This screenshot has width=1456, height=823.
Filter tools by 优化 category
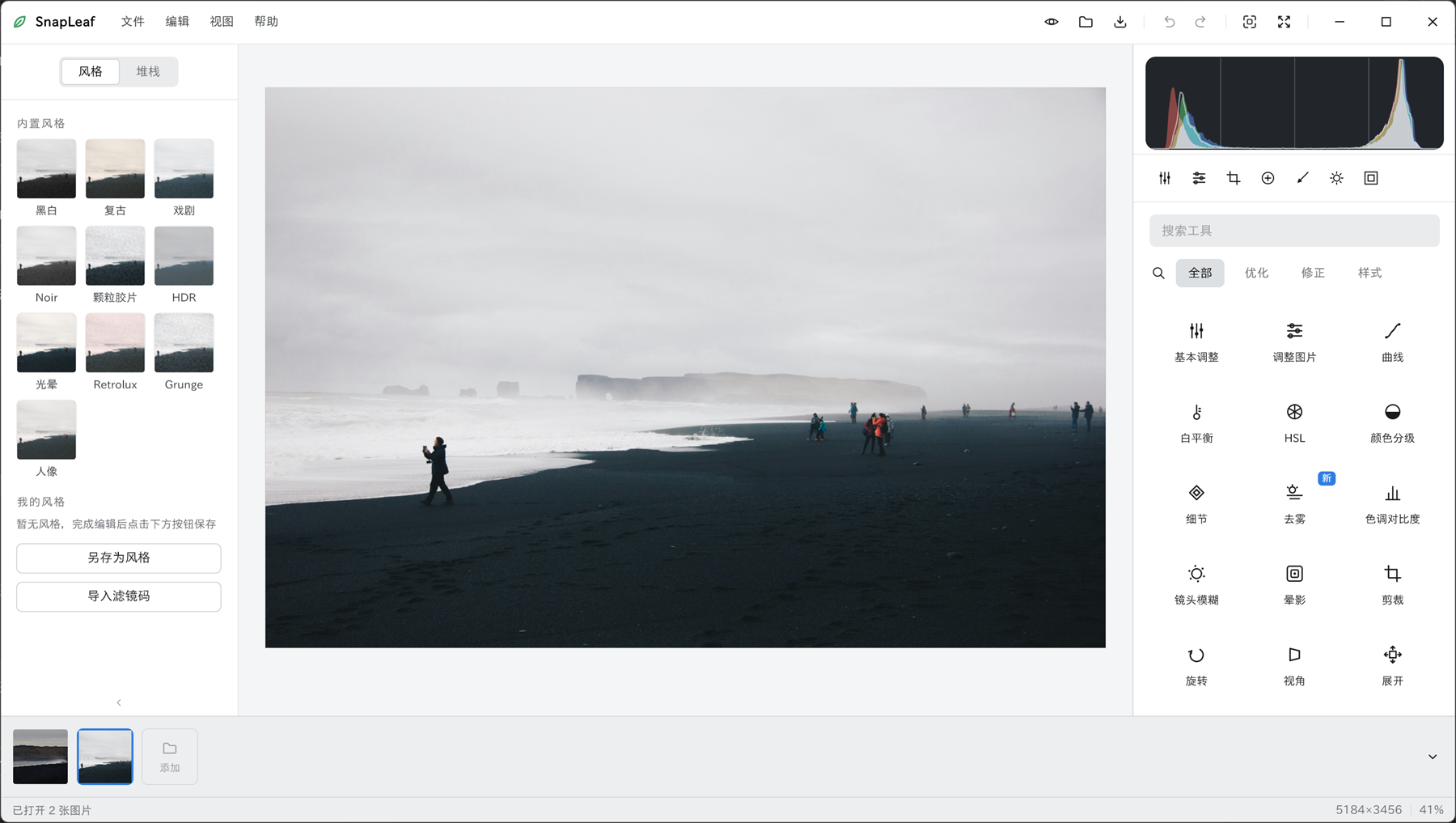pos(1256,273)
